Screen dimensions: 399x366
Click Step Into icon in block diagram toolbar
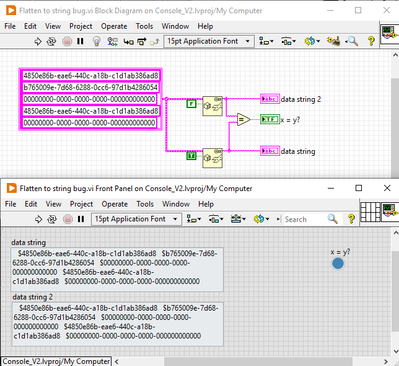[x=129, y=41]
